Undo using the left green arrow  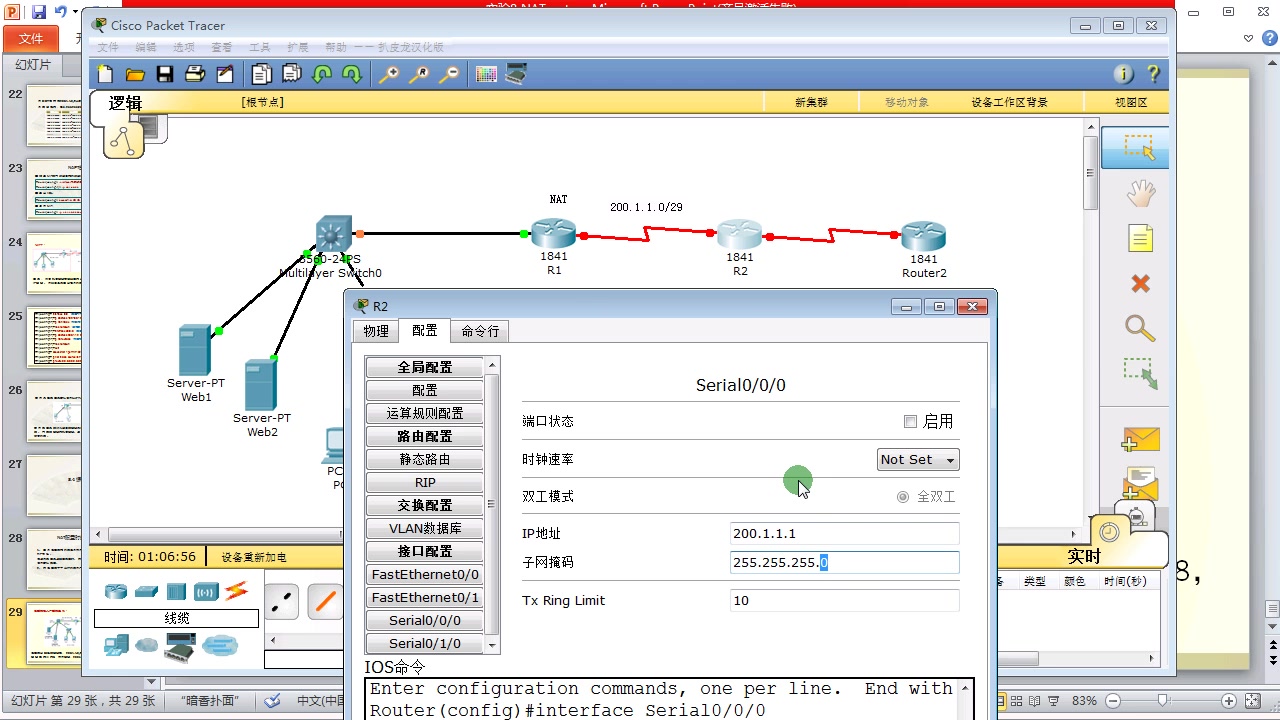tap(322, 74)
